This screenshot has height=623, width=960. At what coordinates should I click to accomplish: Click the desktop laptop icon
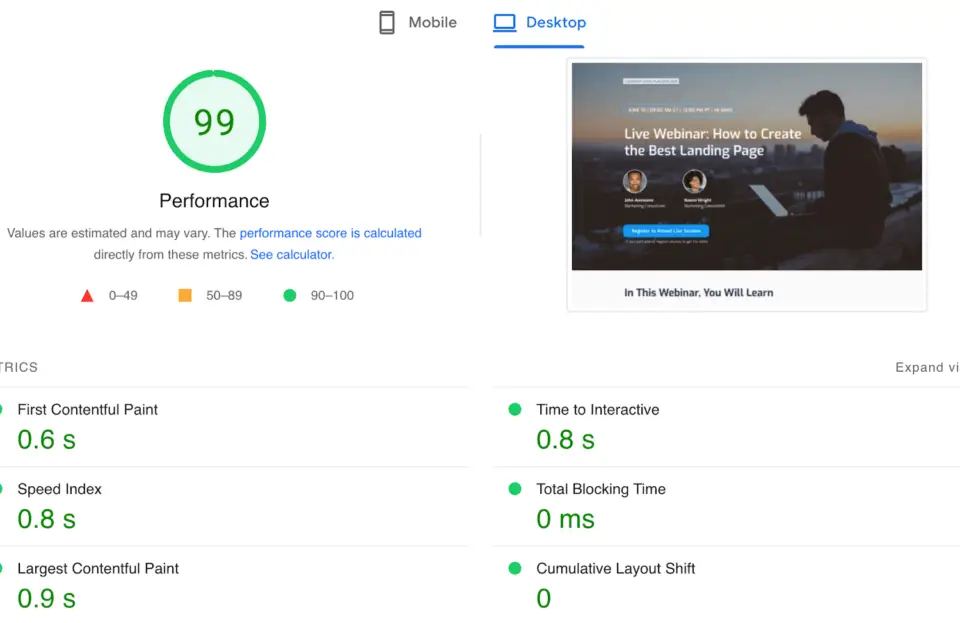tap(504, 23)
